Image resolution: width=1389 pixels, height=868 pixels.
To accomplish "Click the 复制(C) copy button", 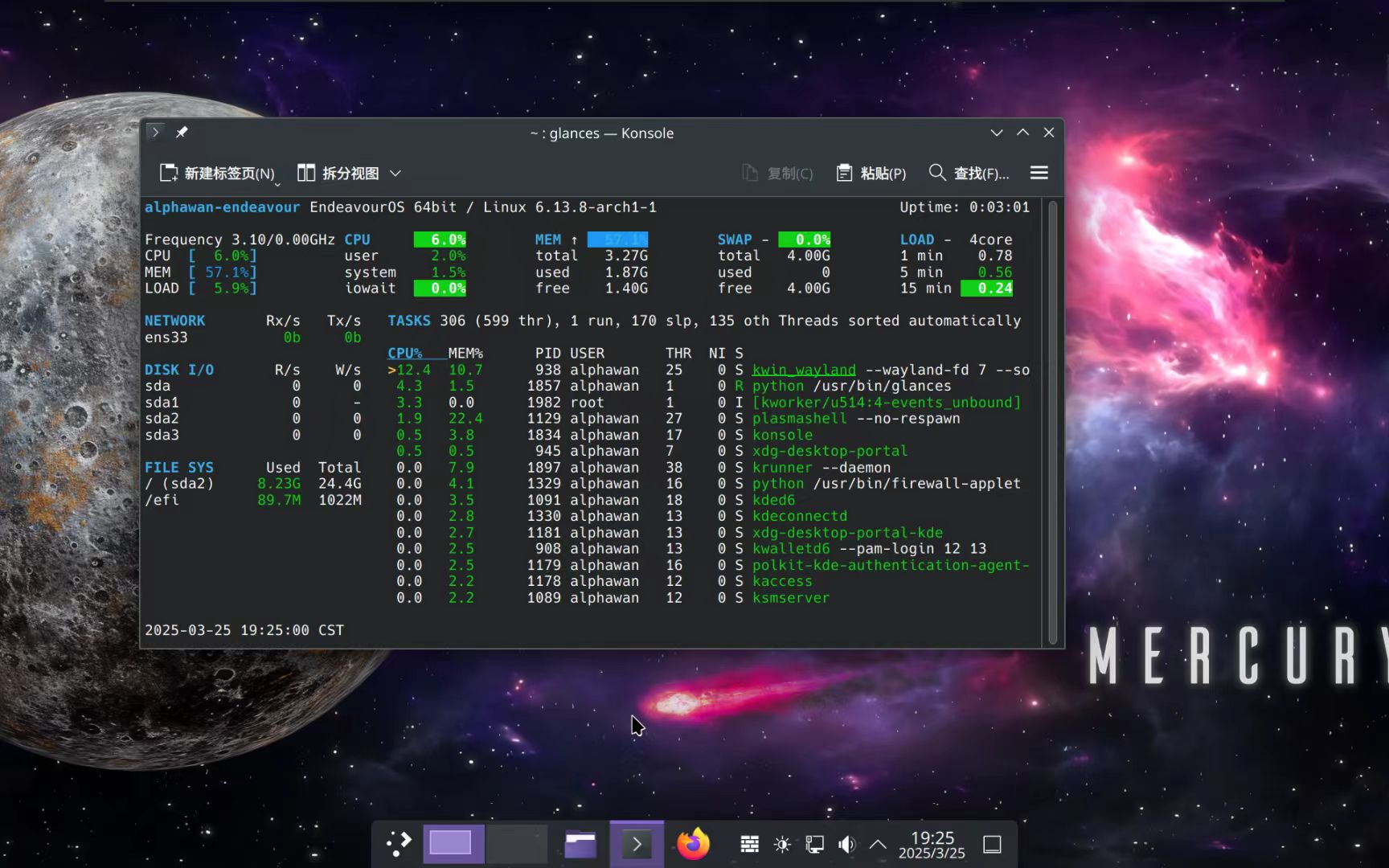I will pyautogui.click(x=777, y=174).
